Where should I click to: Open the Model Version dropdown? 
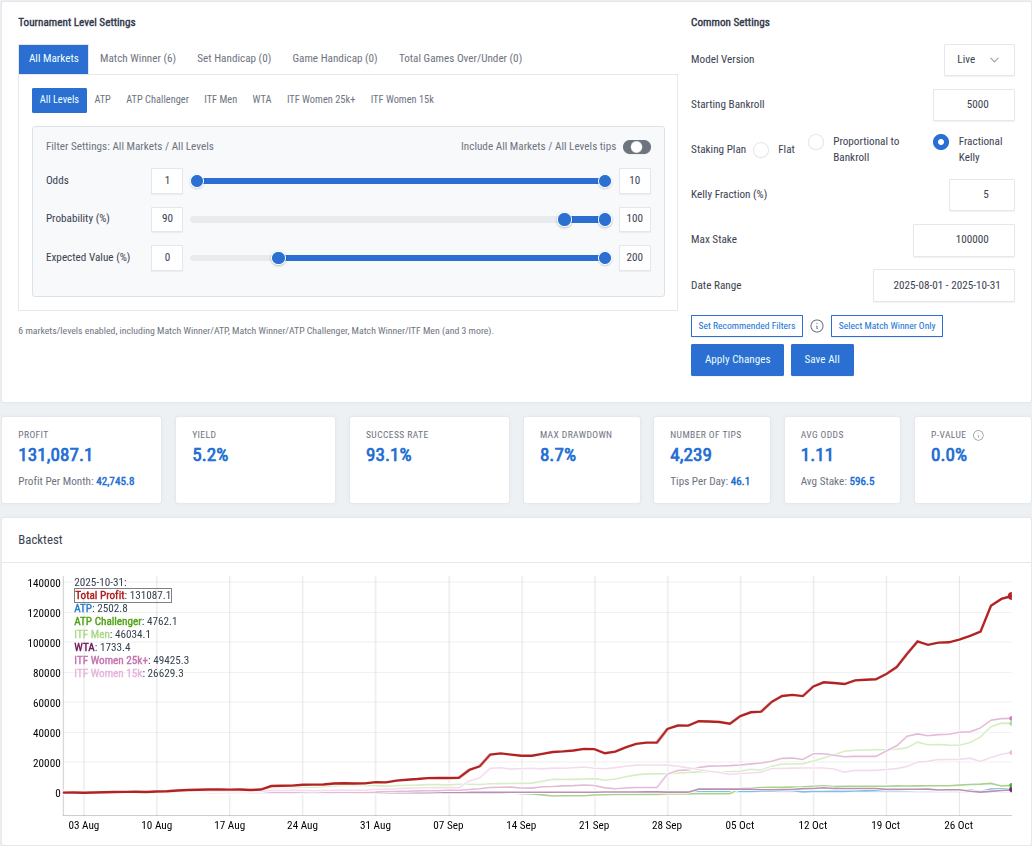[979, 59]
